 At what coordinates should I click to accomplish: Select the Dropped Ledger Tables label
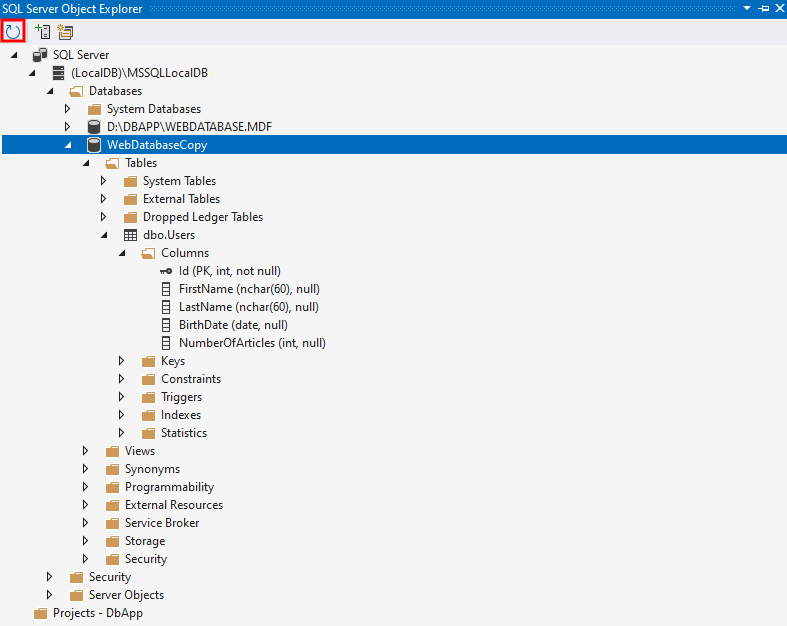[x=203, y=217]
